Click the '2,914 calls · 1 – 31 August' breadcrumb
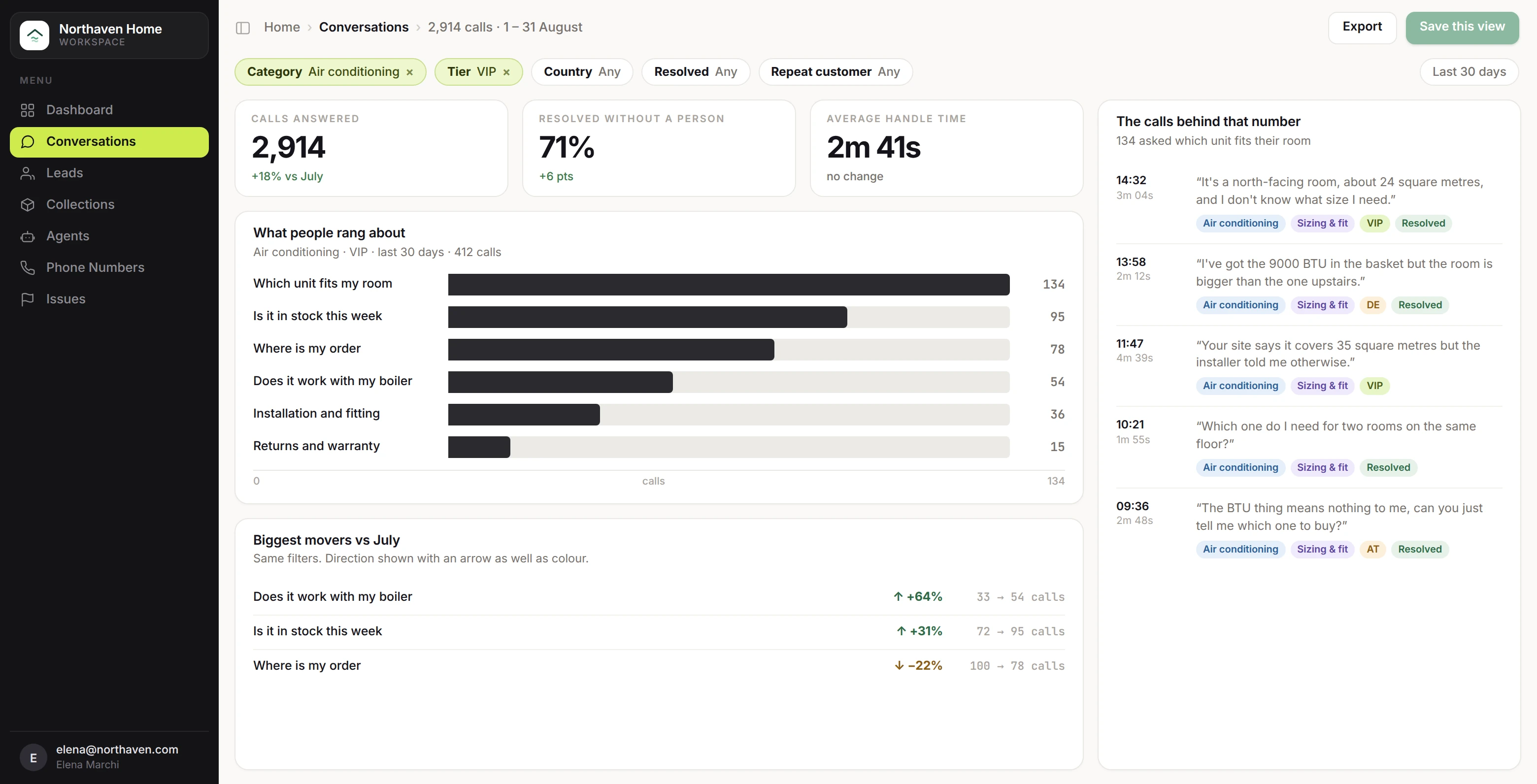 [x=505, y=28]
